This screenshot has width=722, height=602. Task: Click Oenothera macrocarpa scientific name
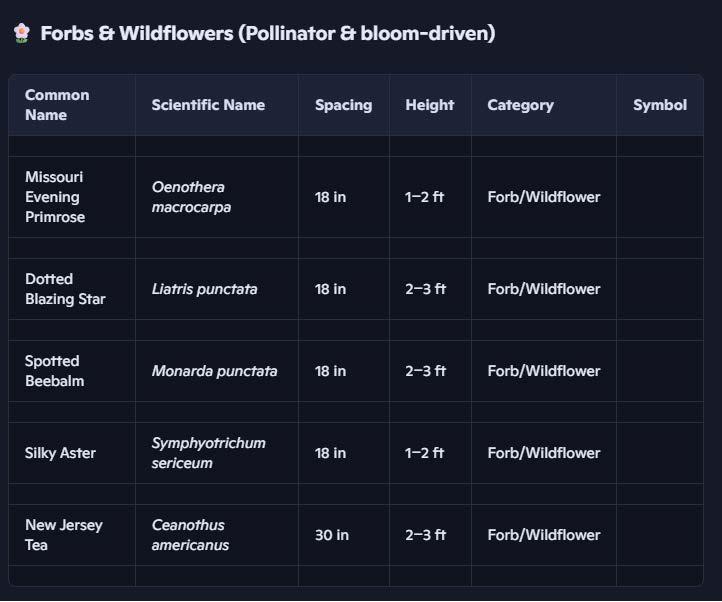pyautogui.click(x=191, y=197)
